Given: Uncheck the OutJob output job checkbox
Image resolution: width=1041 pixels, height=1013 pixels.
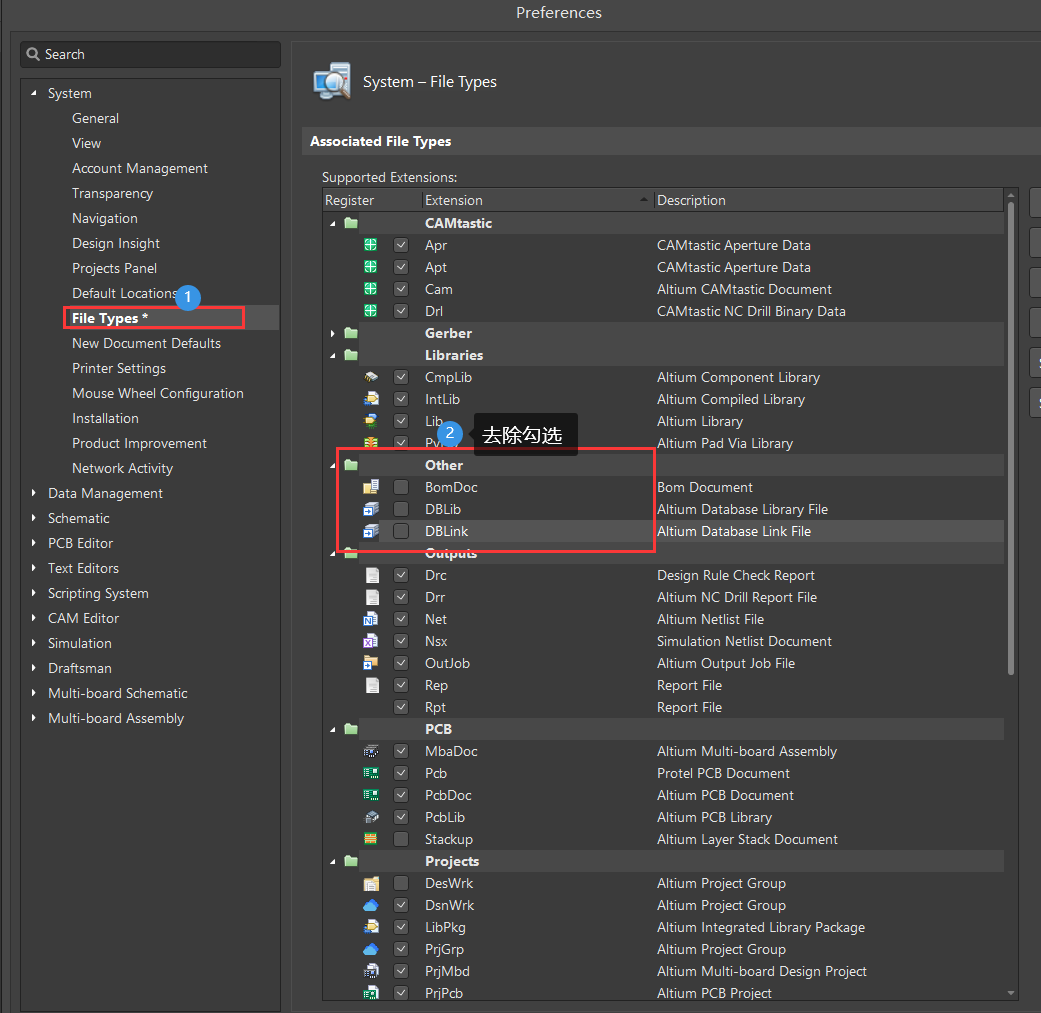Looking at the screenshot, I should 401,663.
